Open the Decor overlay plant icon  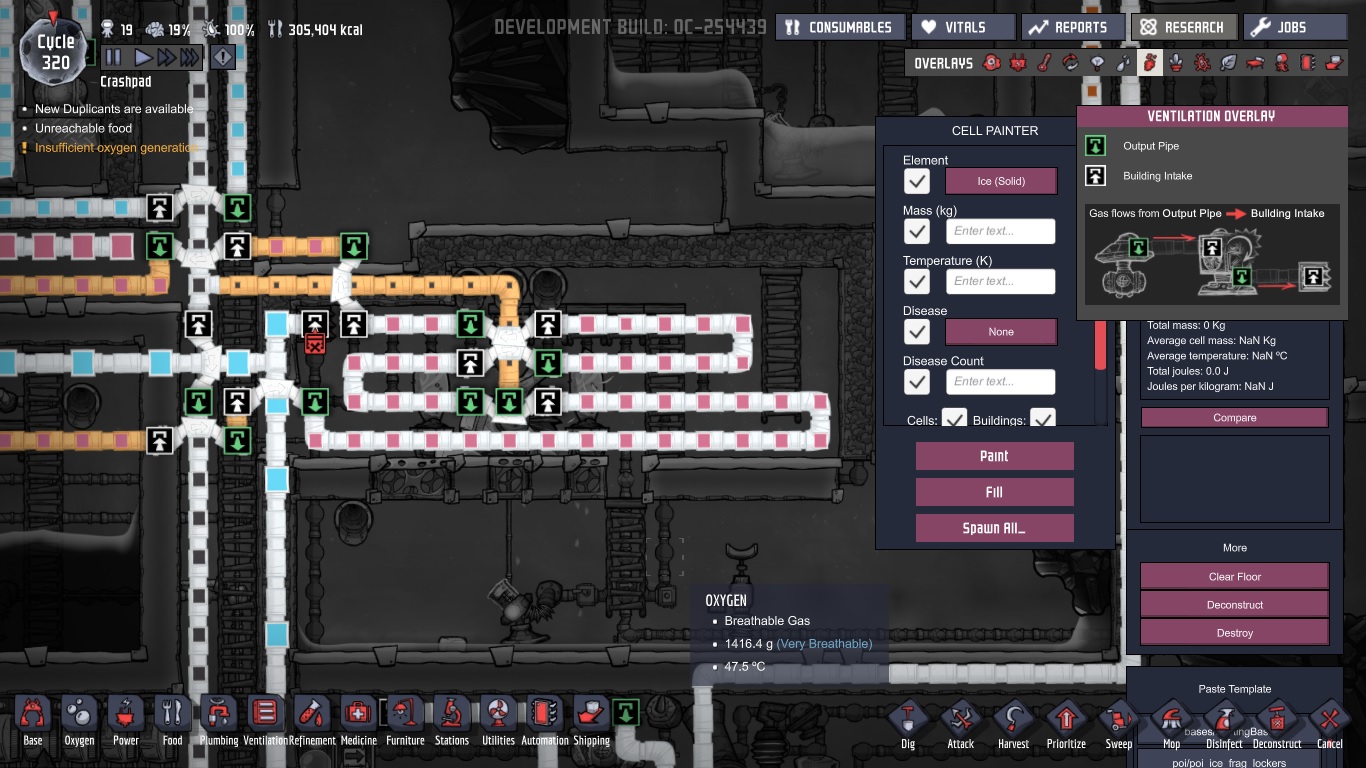(1176, 63)
